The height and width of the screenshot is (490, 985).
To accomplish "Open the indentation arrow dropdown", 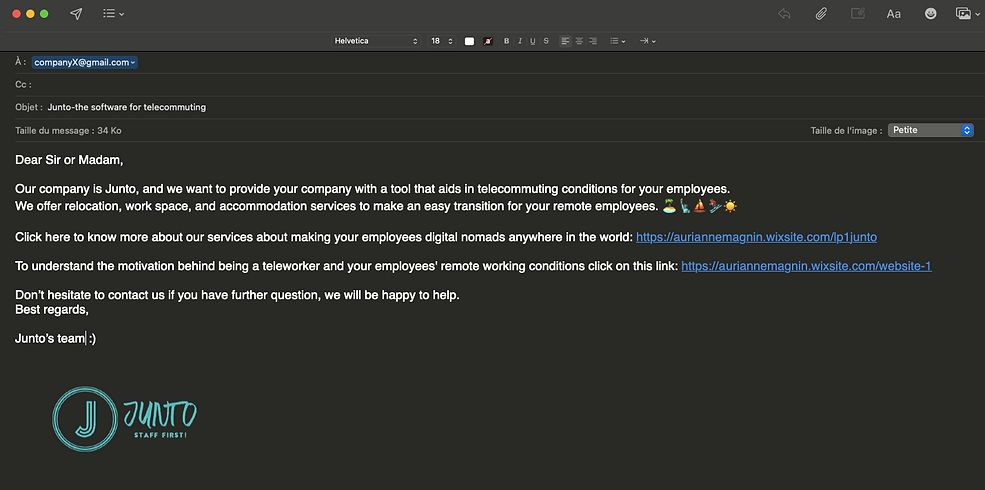I will pos(648,41).
